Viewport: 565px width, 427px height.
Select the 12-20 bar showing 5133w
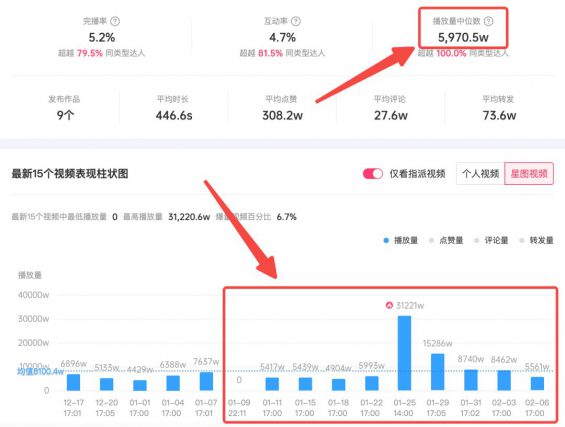[107, 384]
